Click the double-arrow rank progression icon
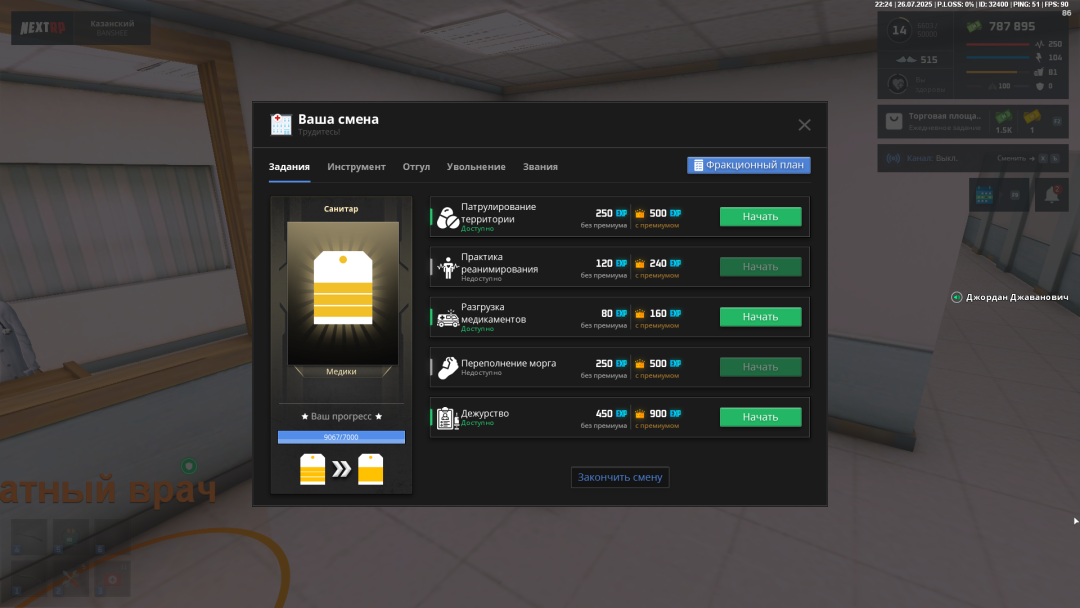Image resolution: width=1080 pixels, height=608 pixels. [342, 470]
